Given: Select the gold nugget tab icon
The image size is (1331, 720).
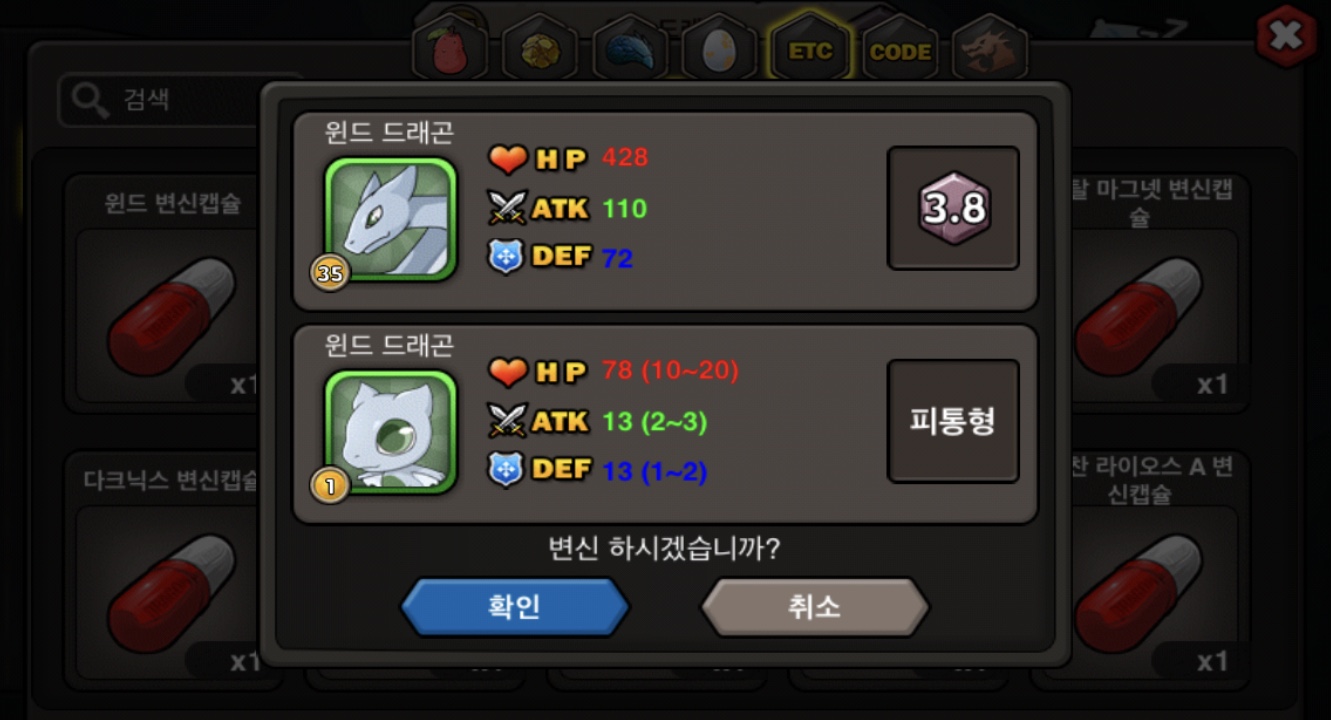Looking at the screenshot, I should [x=539, y=50].
